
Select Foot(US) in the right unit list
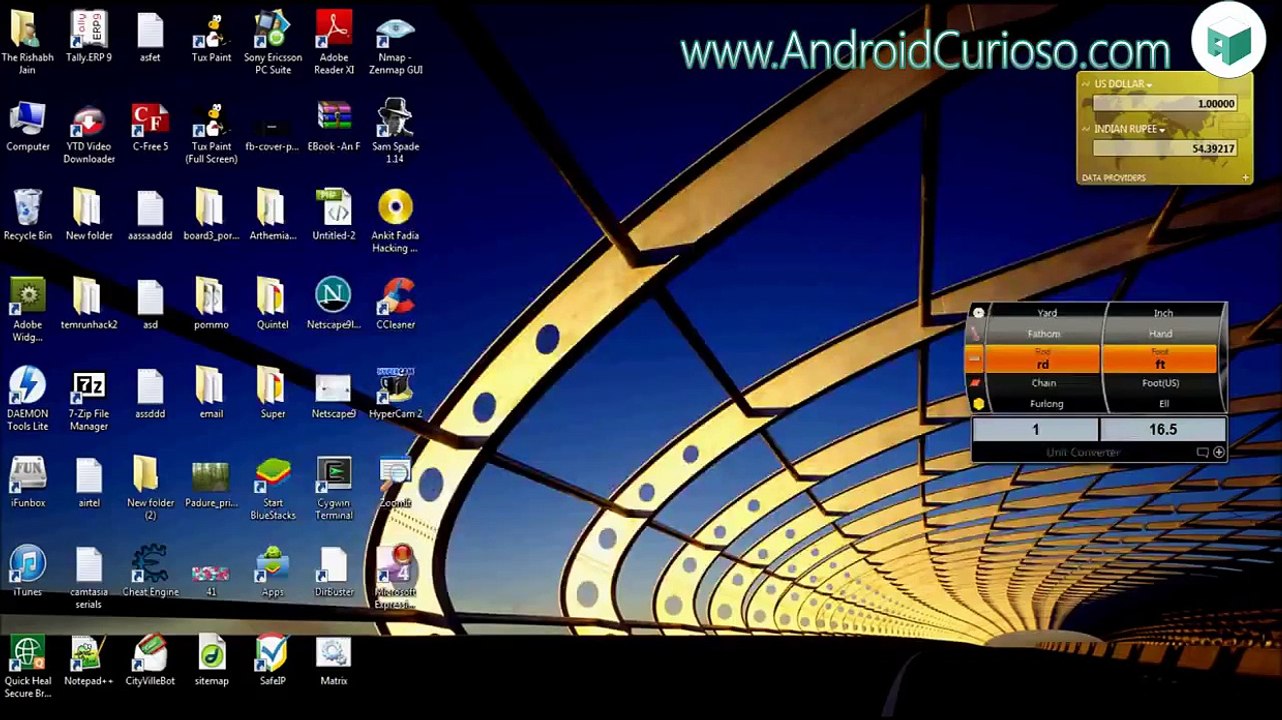1161,383
